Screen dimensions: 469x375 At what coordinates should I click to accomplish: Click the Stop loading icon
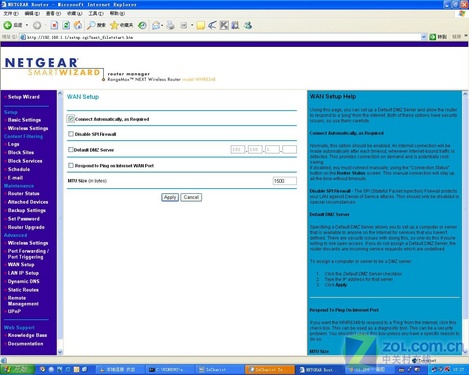point(54,25)
